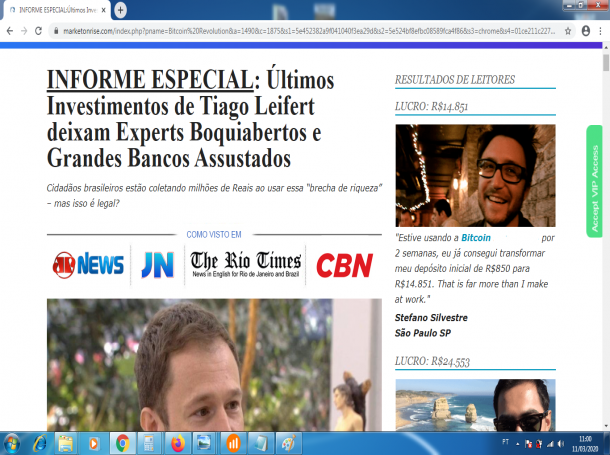610x455 pixels.
Task: Show hidden system tray icons arrow
Action: [x=518, y=444]
